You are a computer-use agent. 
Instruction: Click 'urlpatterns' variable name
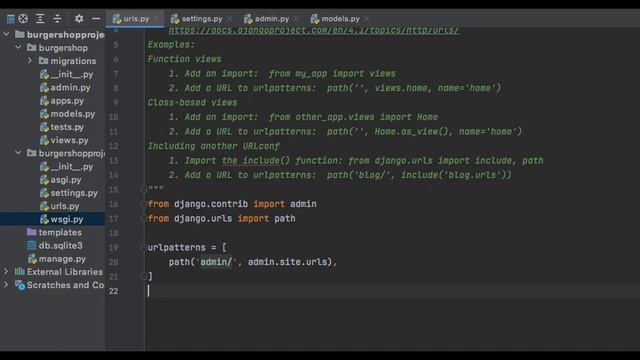click(x=177, y=247)
